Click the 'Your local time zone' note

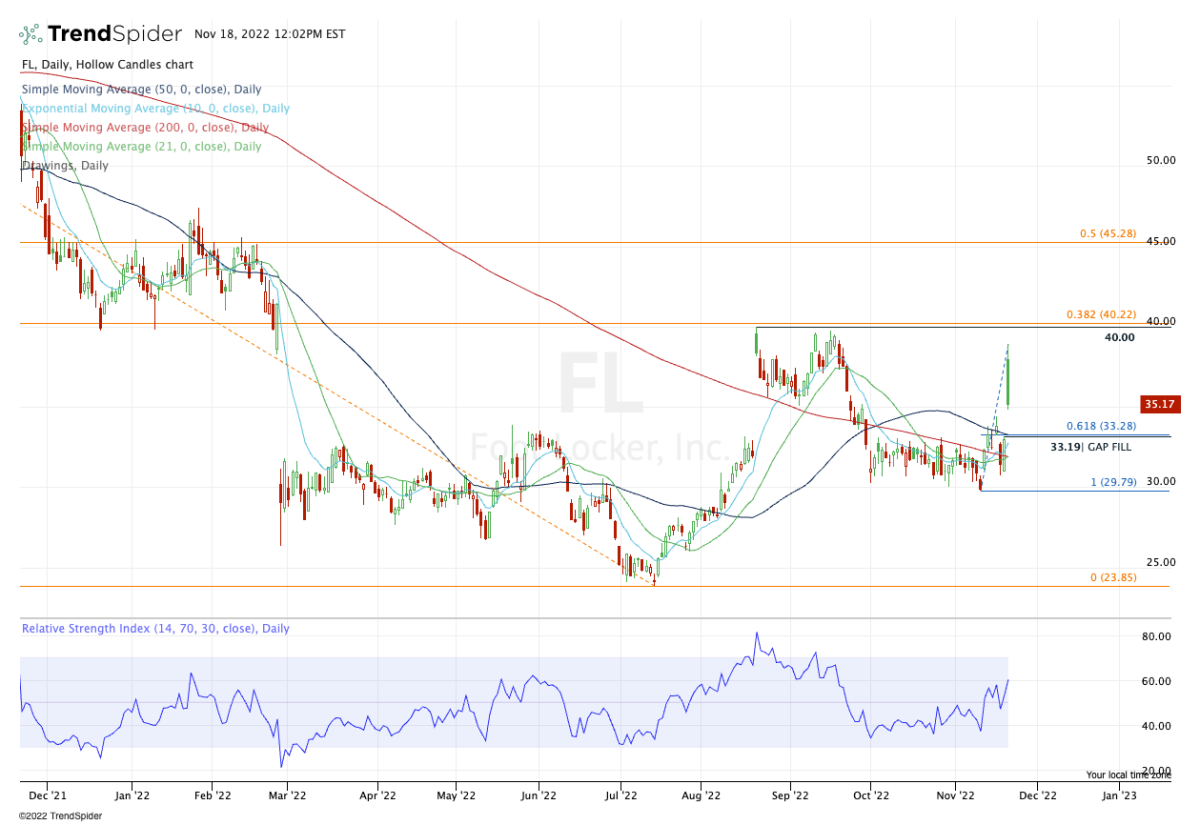[x=1130, y=775]
